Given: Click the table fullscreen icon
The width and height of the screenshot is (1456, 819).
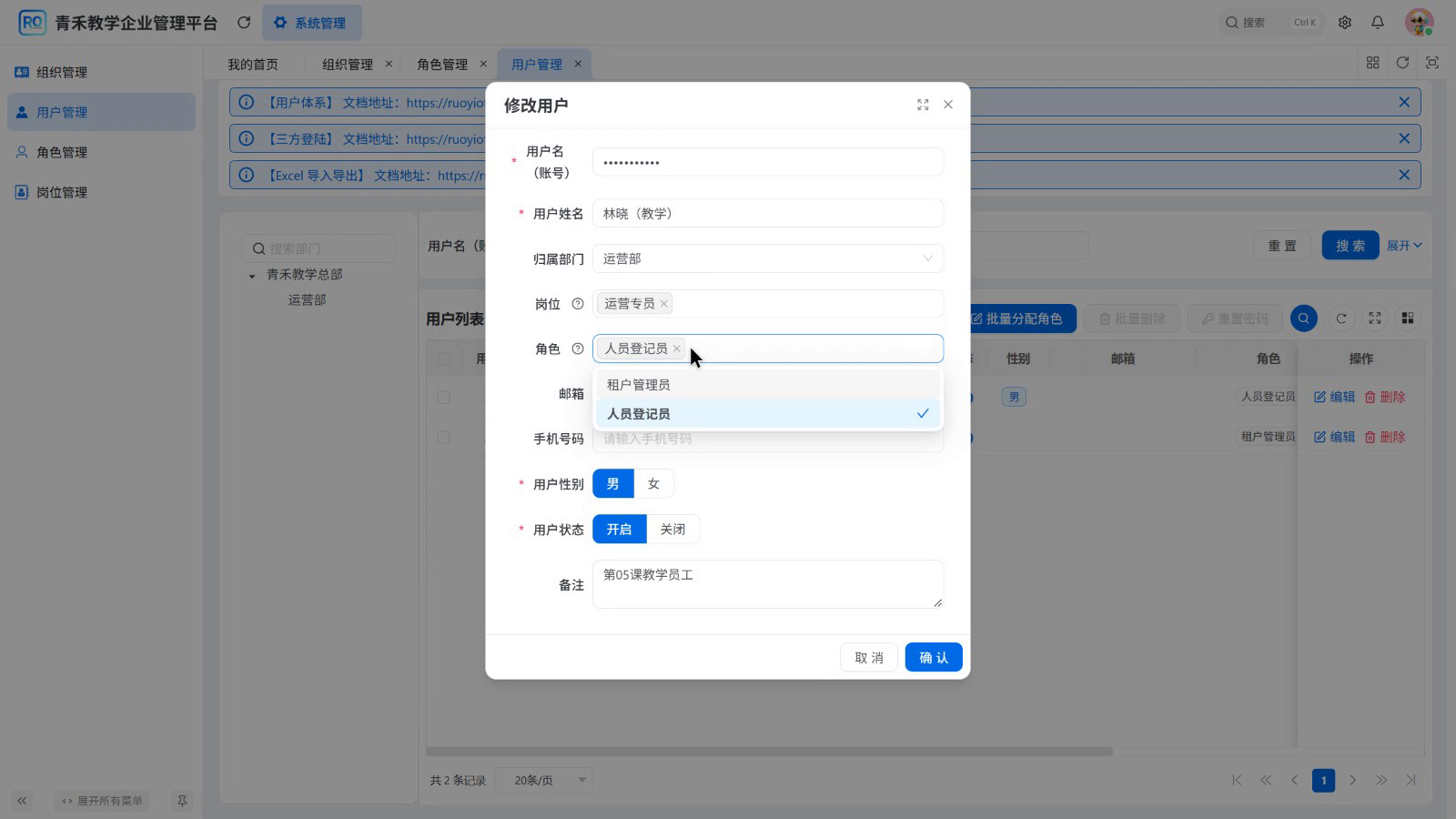Looking at the screenshot, I should pyautogui.click(x=1375, y=318).
